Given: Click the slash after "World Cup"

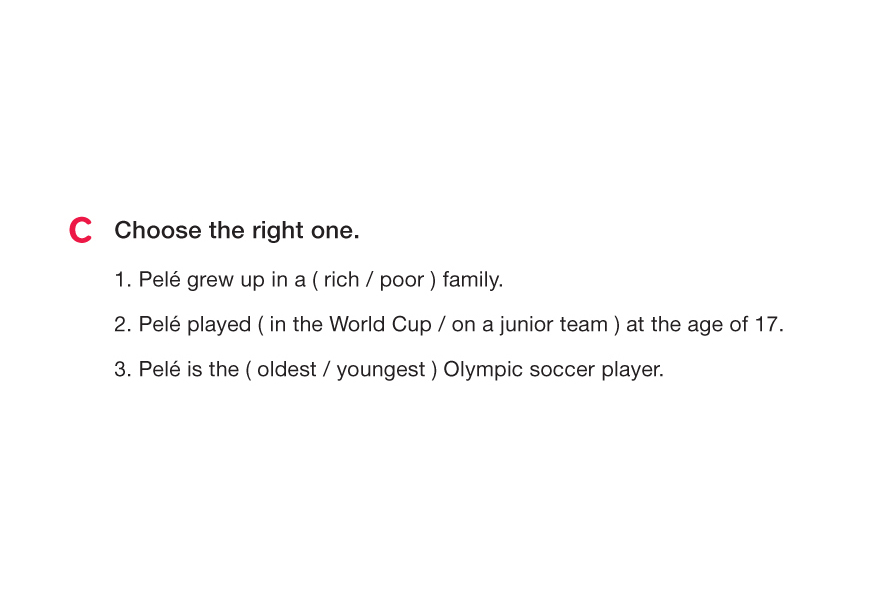Looking at the screenshot, I should [x=441, y=325].
